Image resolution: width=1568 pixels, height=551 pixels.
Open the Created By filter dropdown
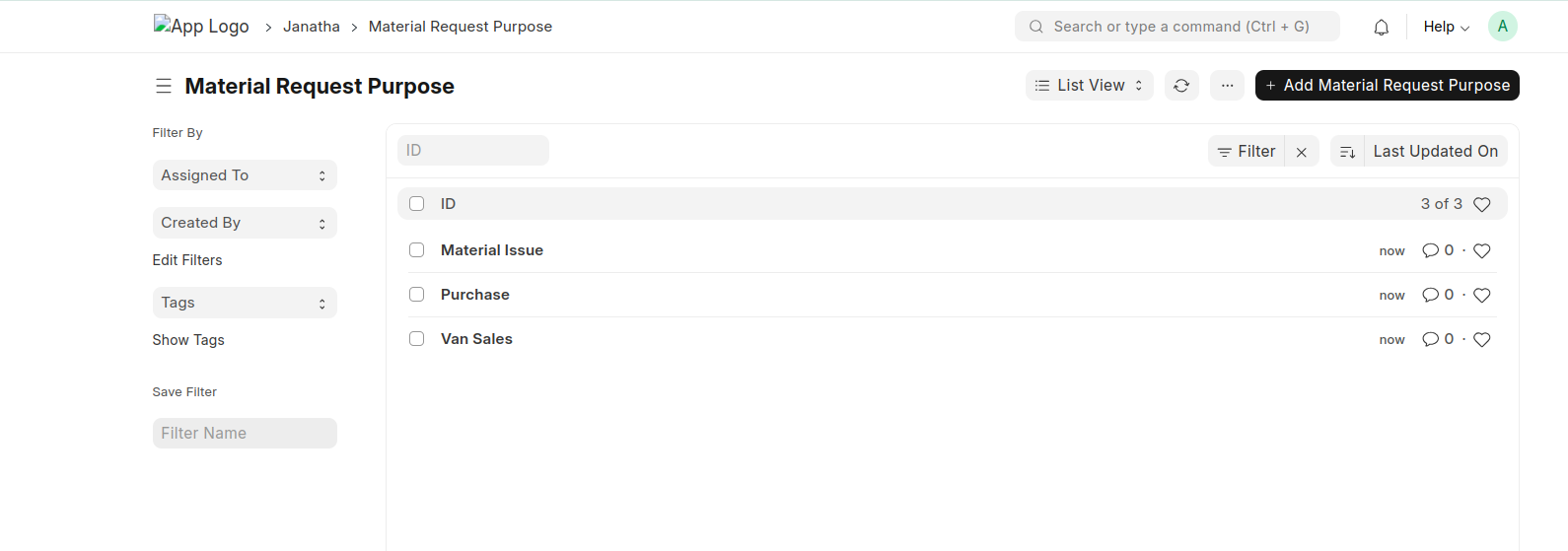tap(245, 223)
